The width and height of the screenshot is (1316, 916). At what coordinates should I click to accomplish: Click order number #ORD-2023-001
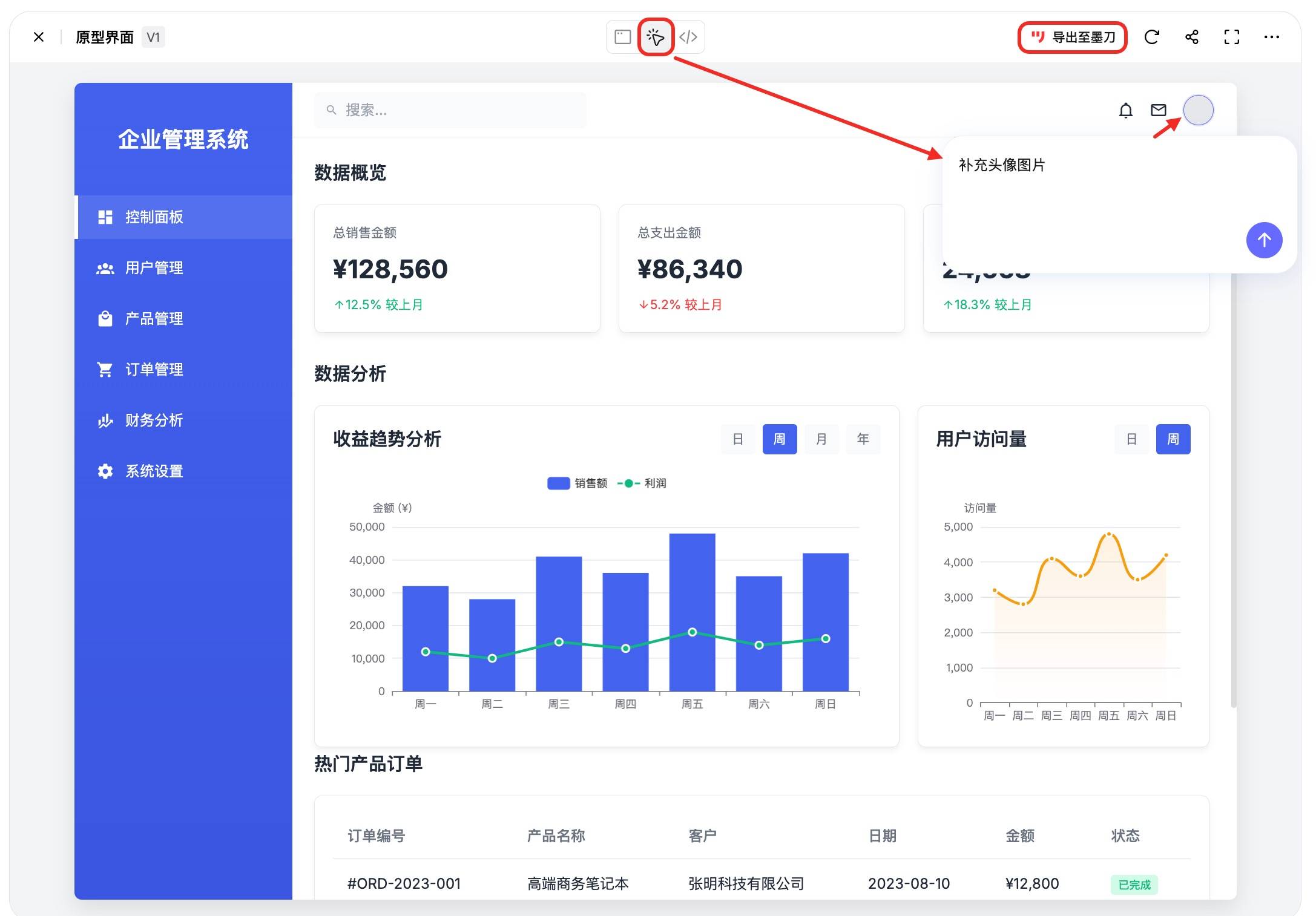[404, 884]
